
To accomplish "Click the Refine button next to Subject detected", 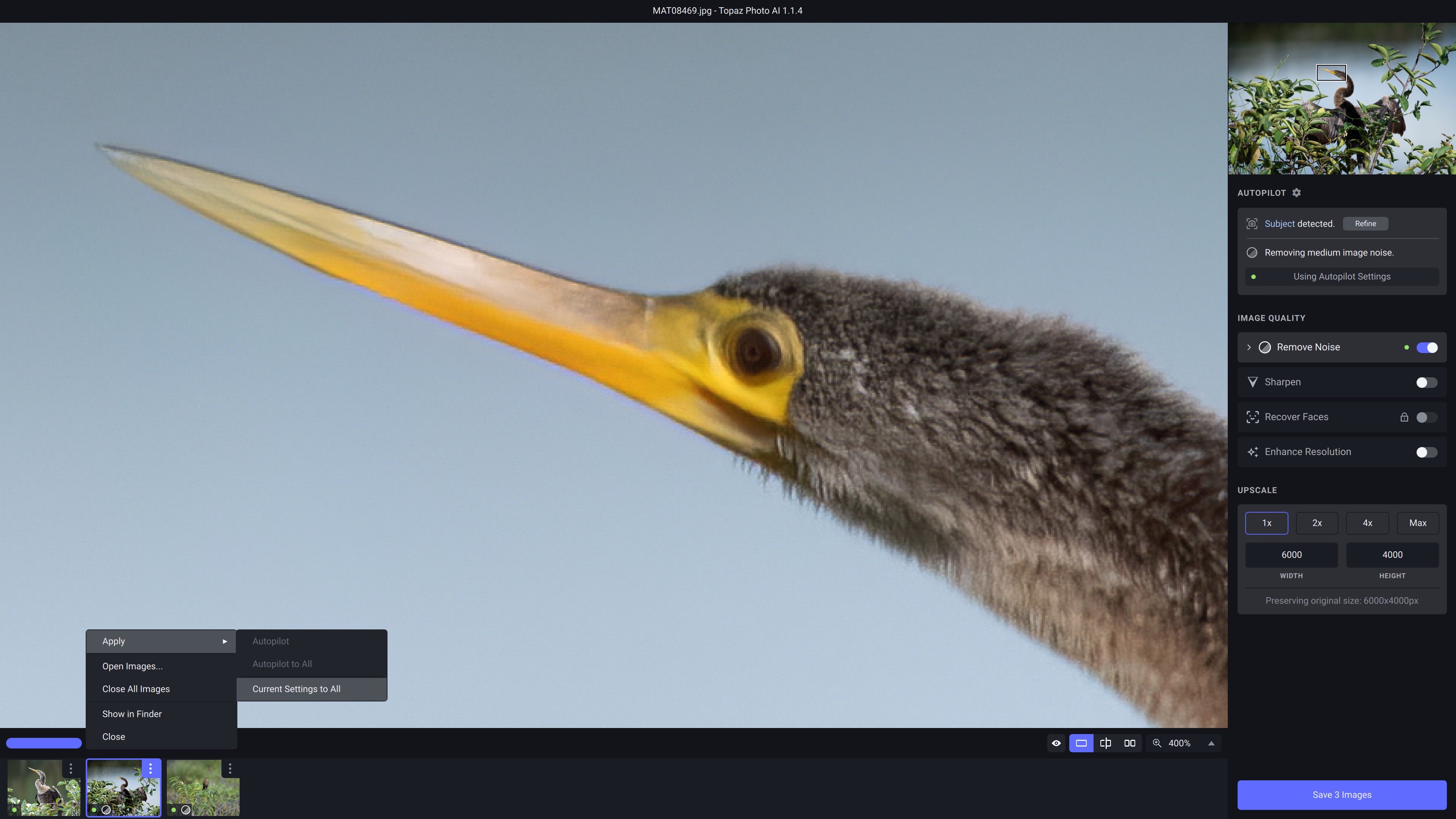I will click(1365, 224).
